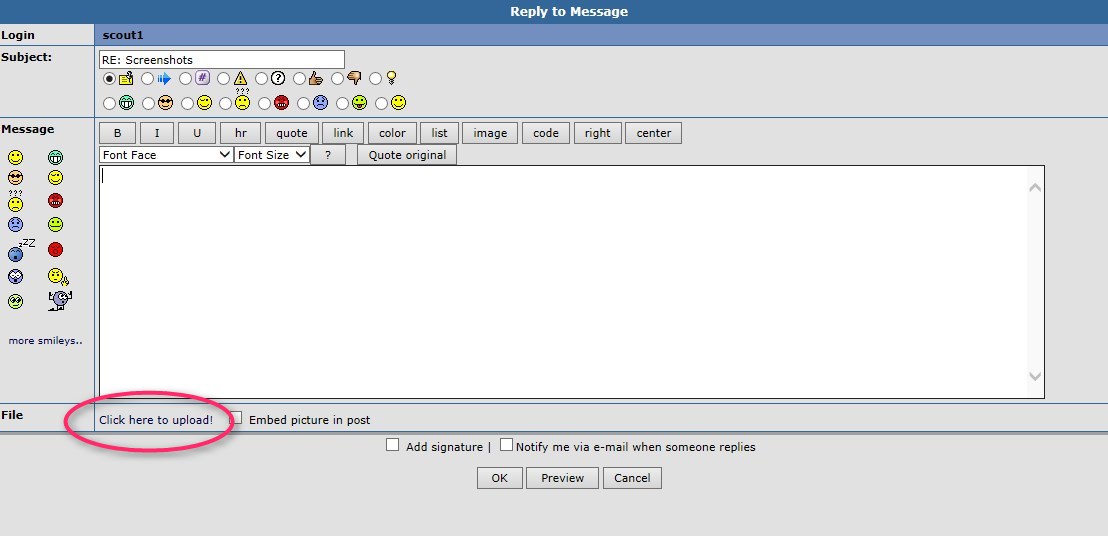Select the light bulb icon radio button
Image resolution: width=1108 pixels, height=536 pixels.
[x=376, y=78]
